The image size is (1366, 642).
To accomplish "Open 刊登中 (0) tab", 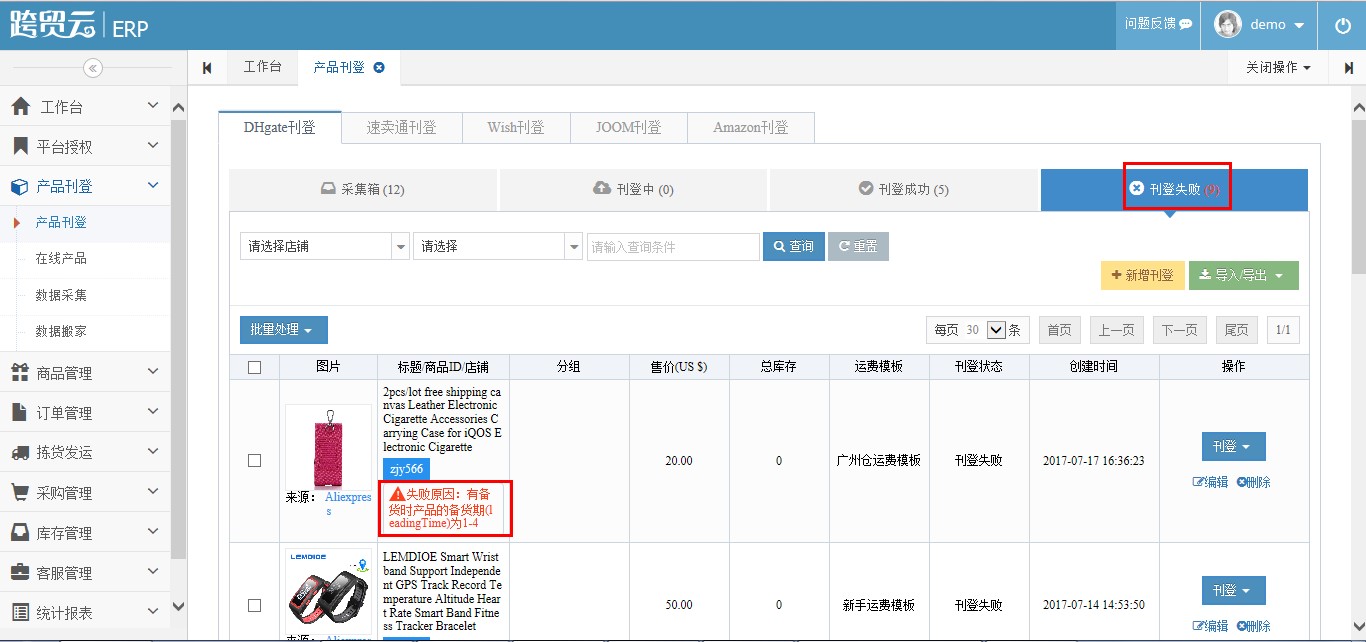I will [x=633, y=189].
